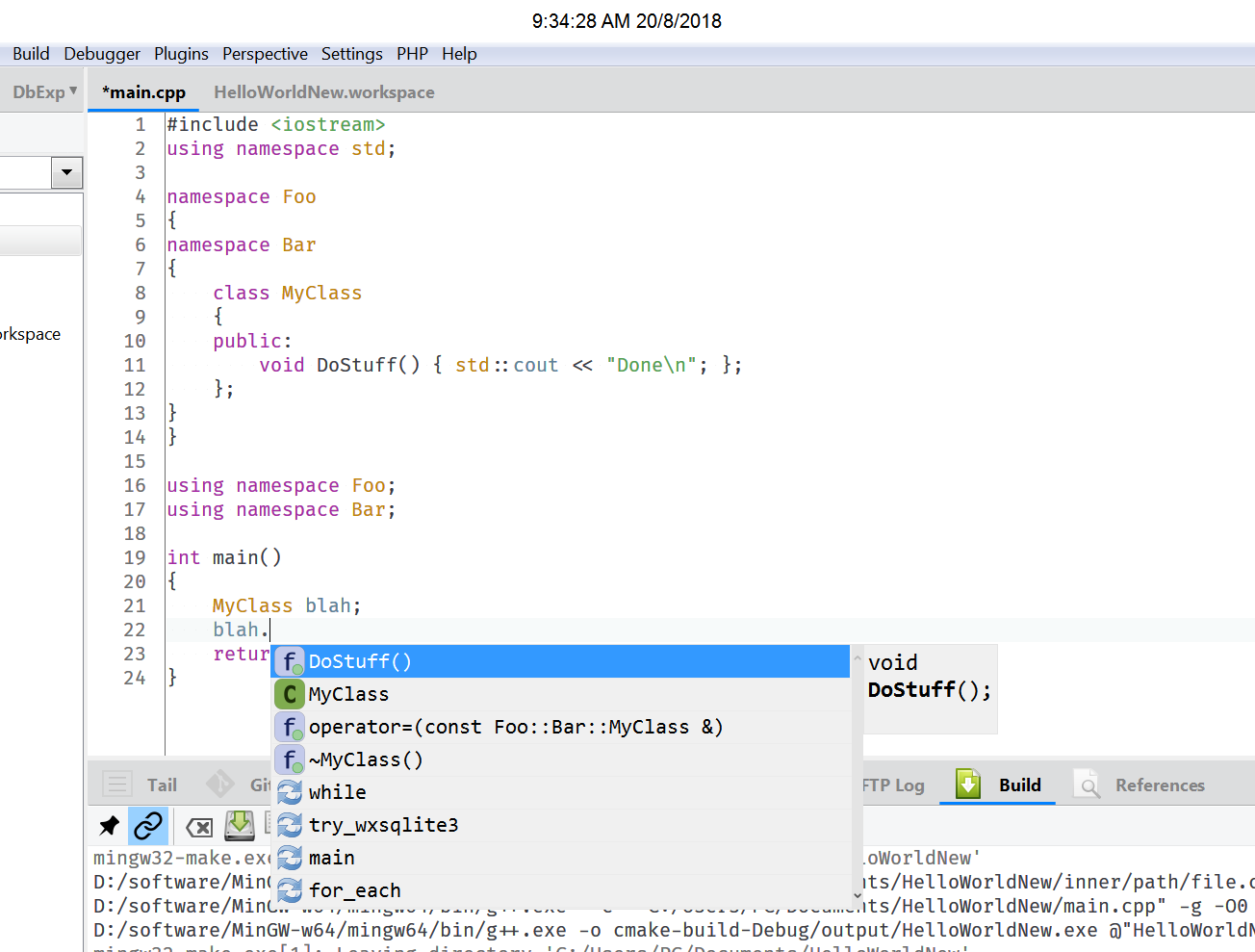Select the *main.cpp editor tab
The width and height of the screenshot is (1255, 952).
(142, 91)
